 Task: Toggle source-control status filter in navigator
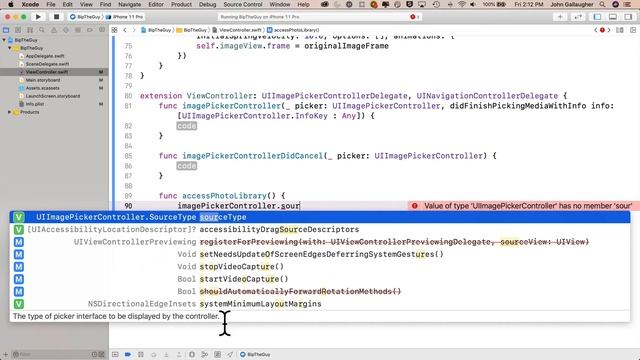(x=102, y=354)
